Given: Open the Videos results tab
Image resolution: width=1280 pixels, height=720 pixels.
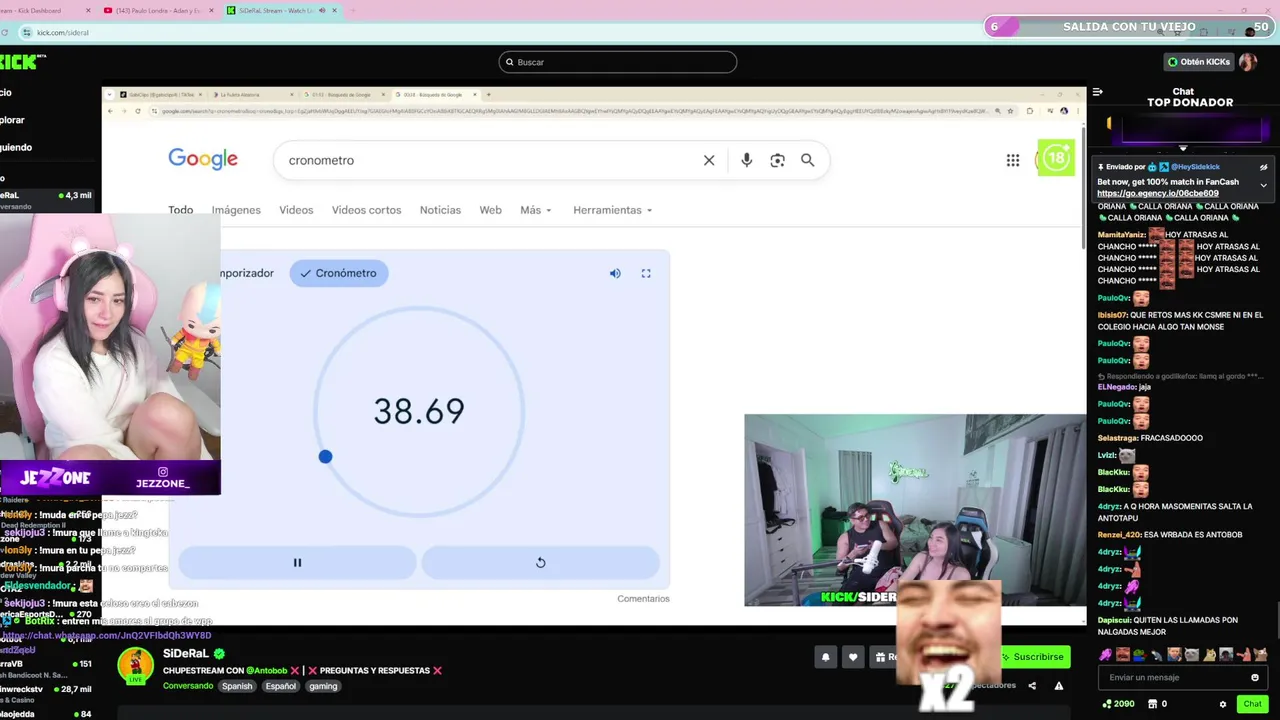Looking at the screenshot, I should (x=296, y=210).
